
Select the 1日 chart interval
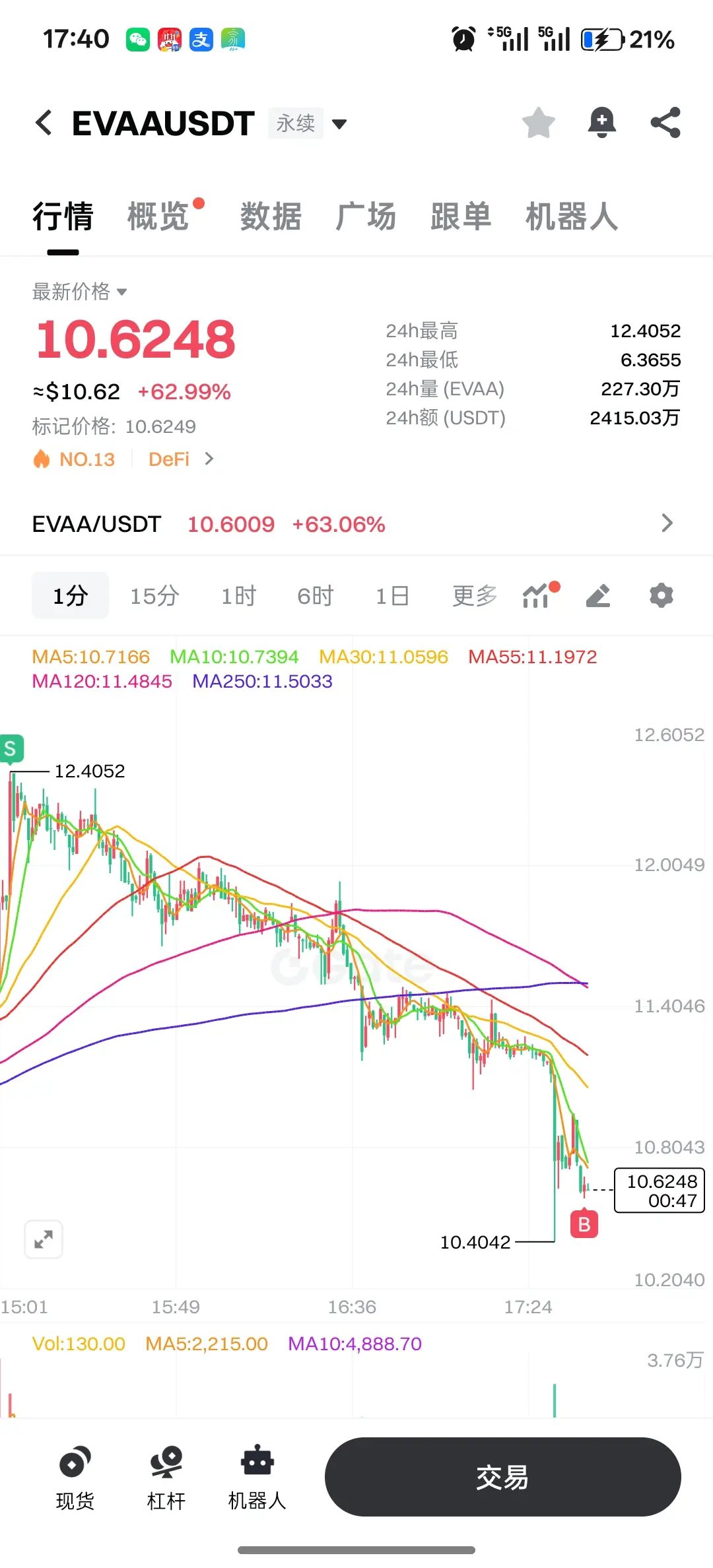click(x=392, y=595)
